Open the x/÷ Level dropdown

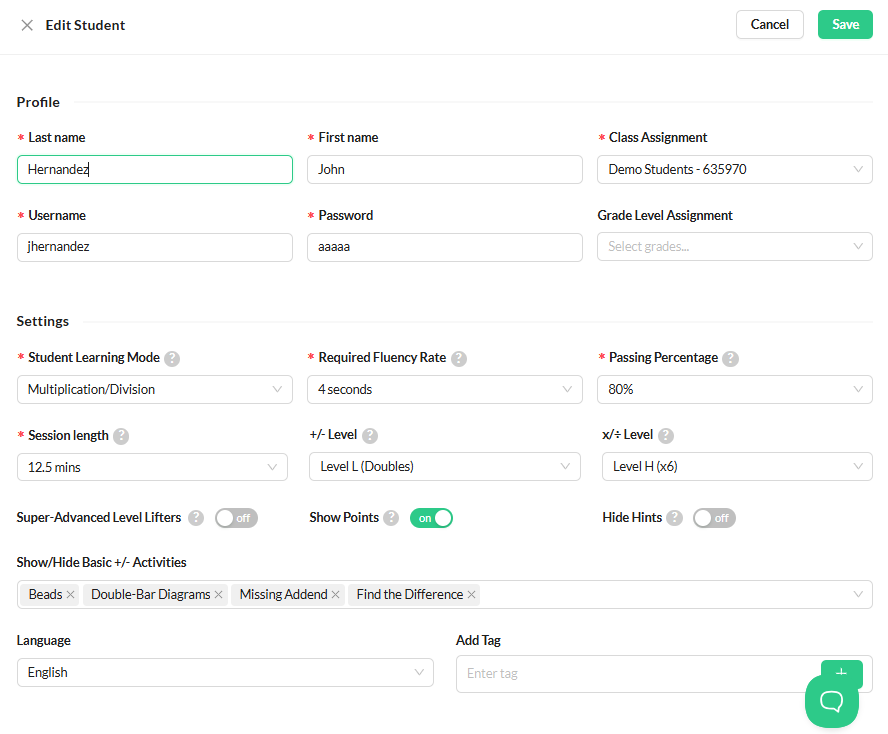(x=737, y=467)
